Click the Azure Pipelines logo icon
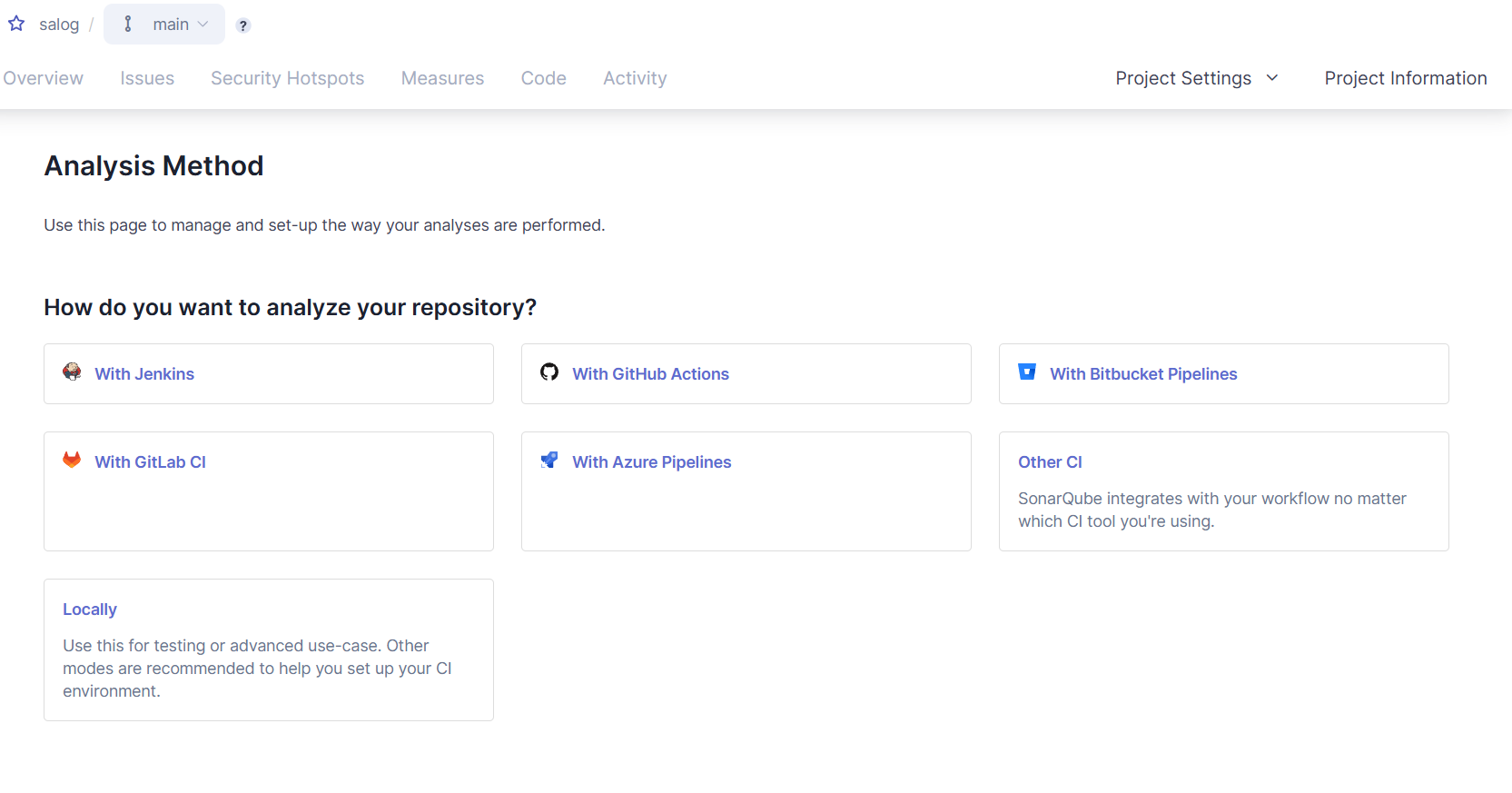The height and width of the screenshot is (793, 1512). click(549, 460)
